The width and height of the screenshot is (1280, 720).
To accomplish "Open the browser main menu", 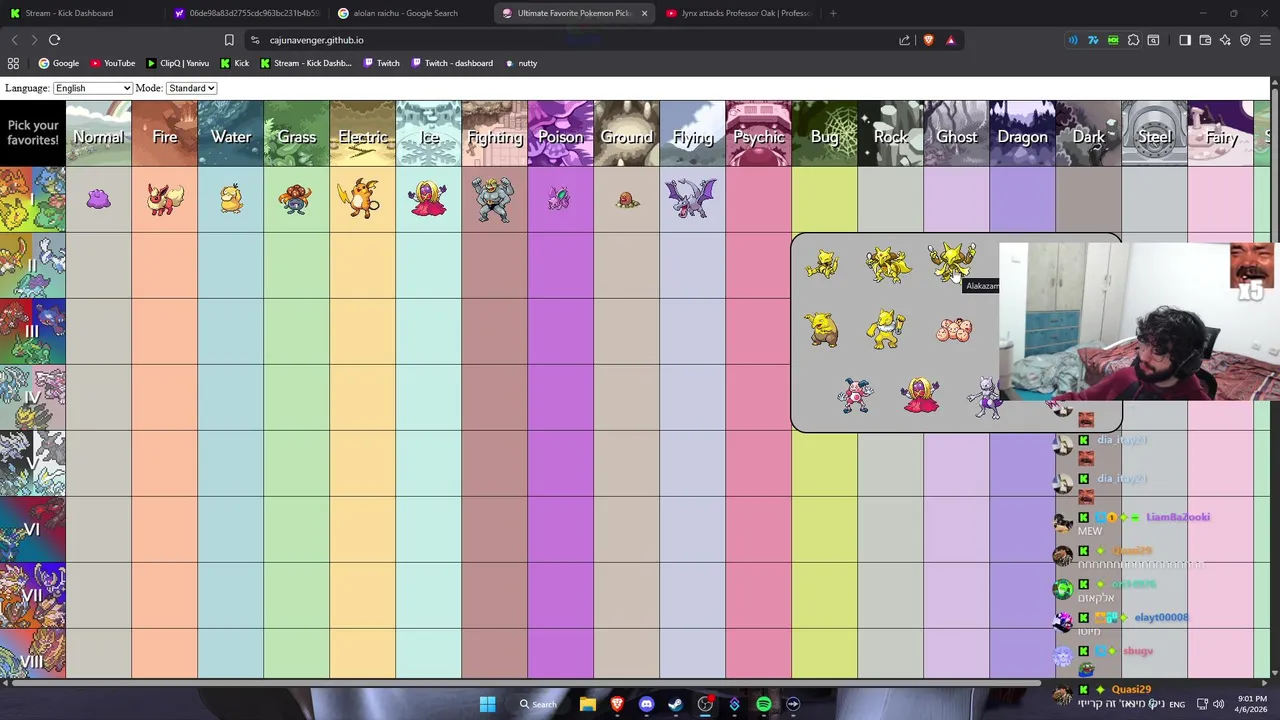I will coord(1265,40).
